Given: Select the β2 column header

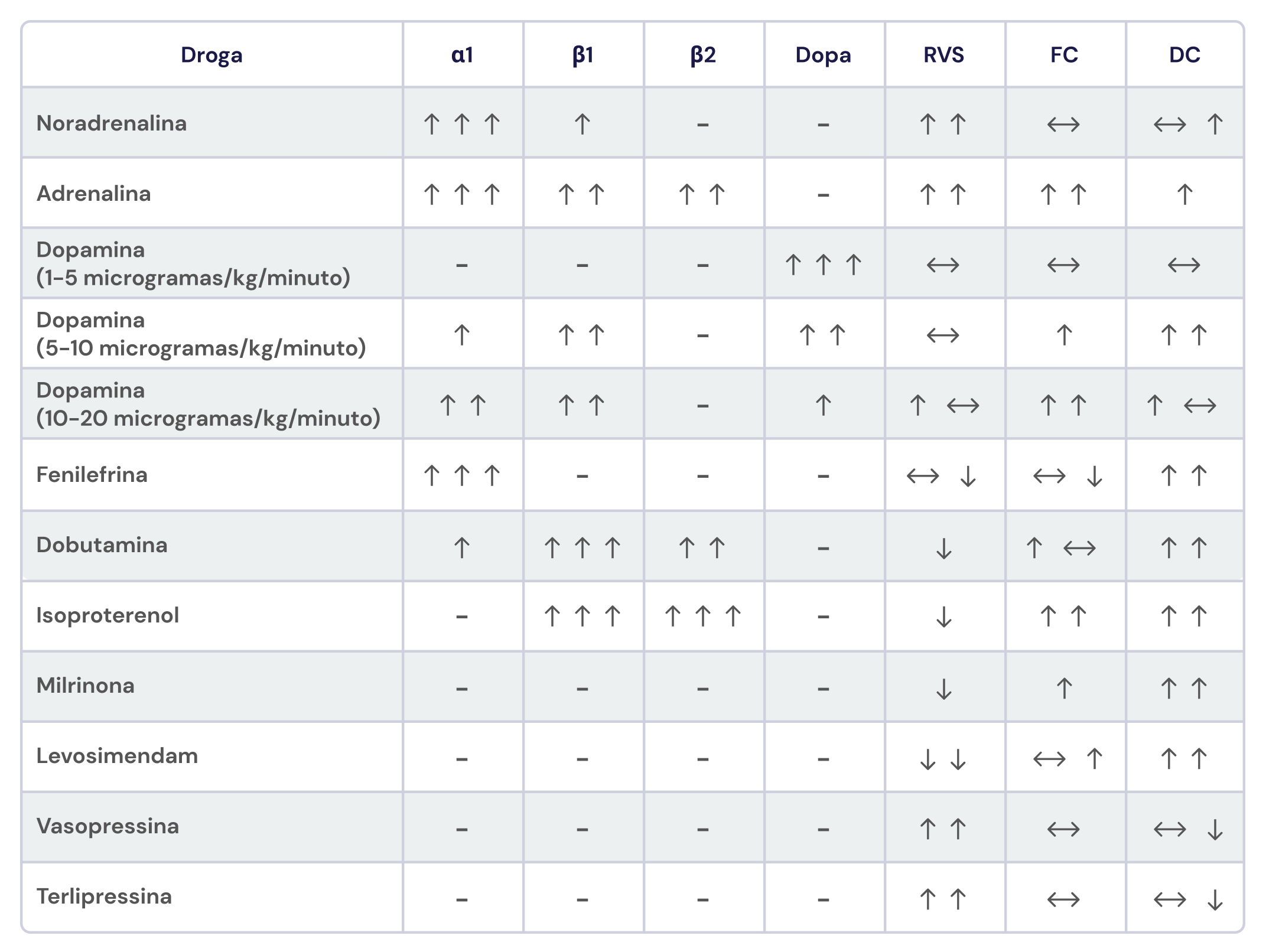Looking at the screenshot, I should pos(703,55).
